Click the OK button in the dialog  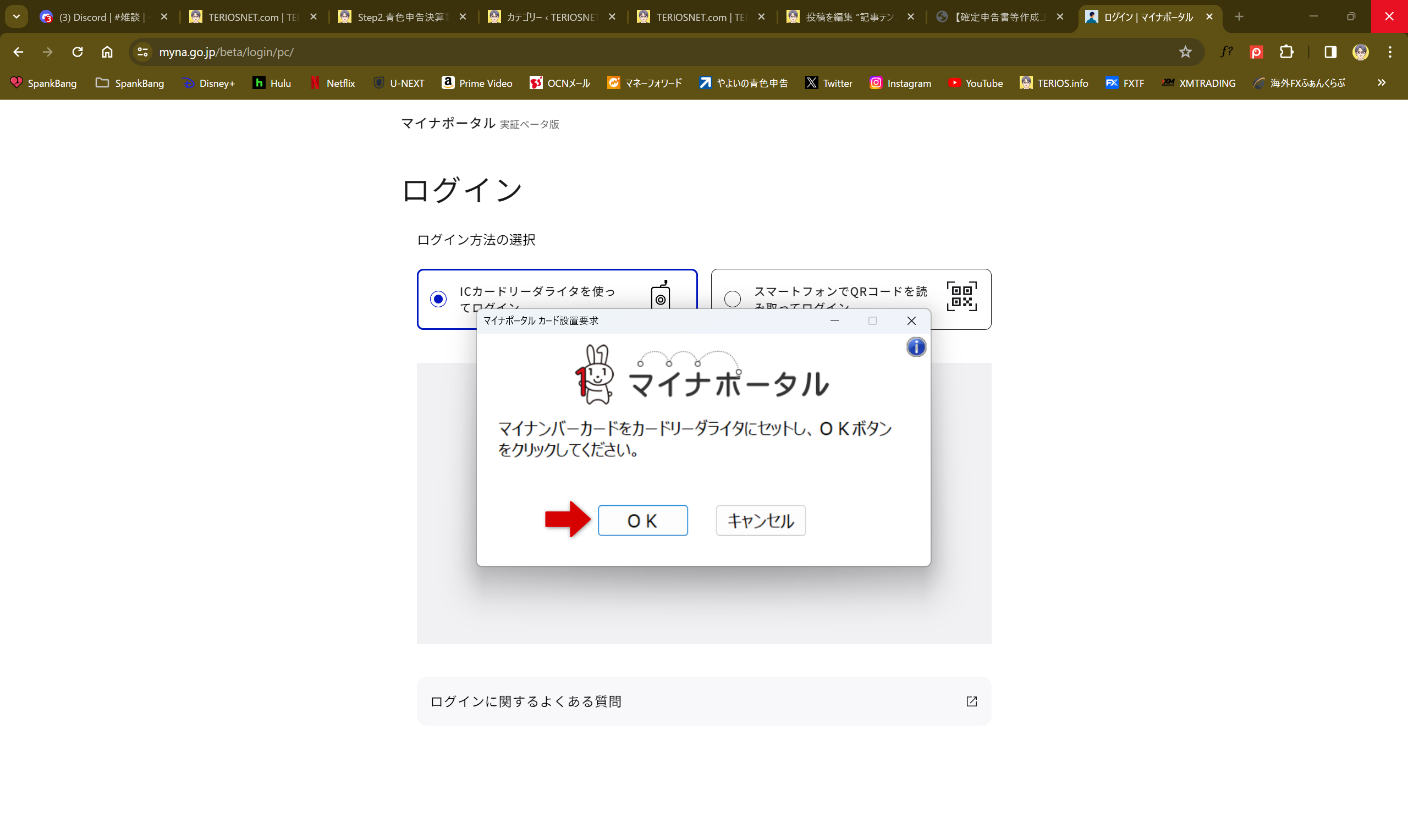coord(642,520)
